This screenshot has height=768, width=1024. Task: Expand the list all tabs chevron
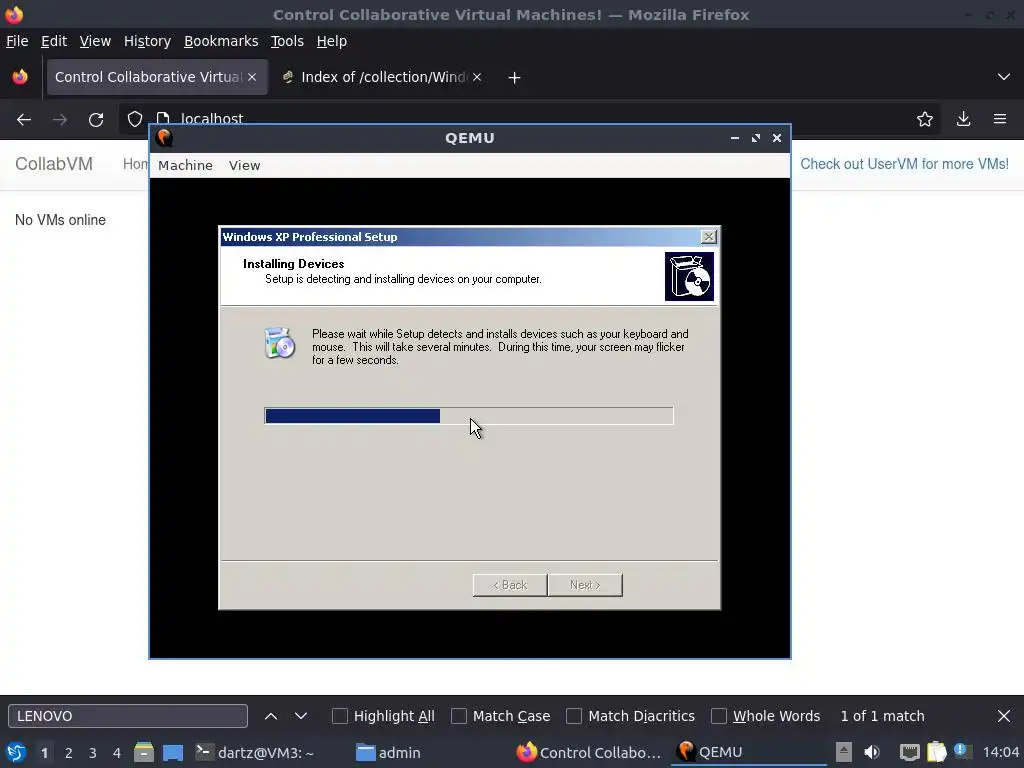(1003, 77)
